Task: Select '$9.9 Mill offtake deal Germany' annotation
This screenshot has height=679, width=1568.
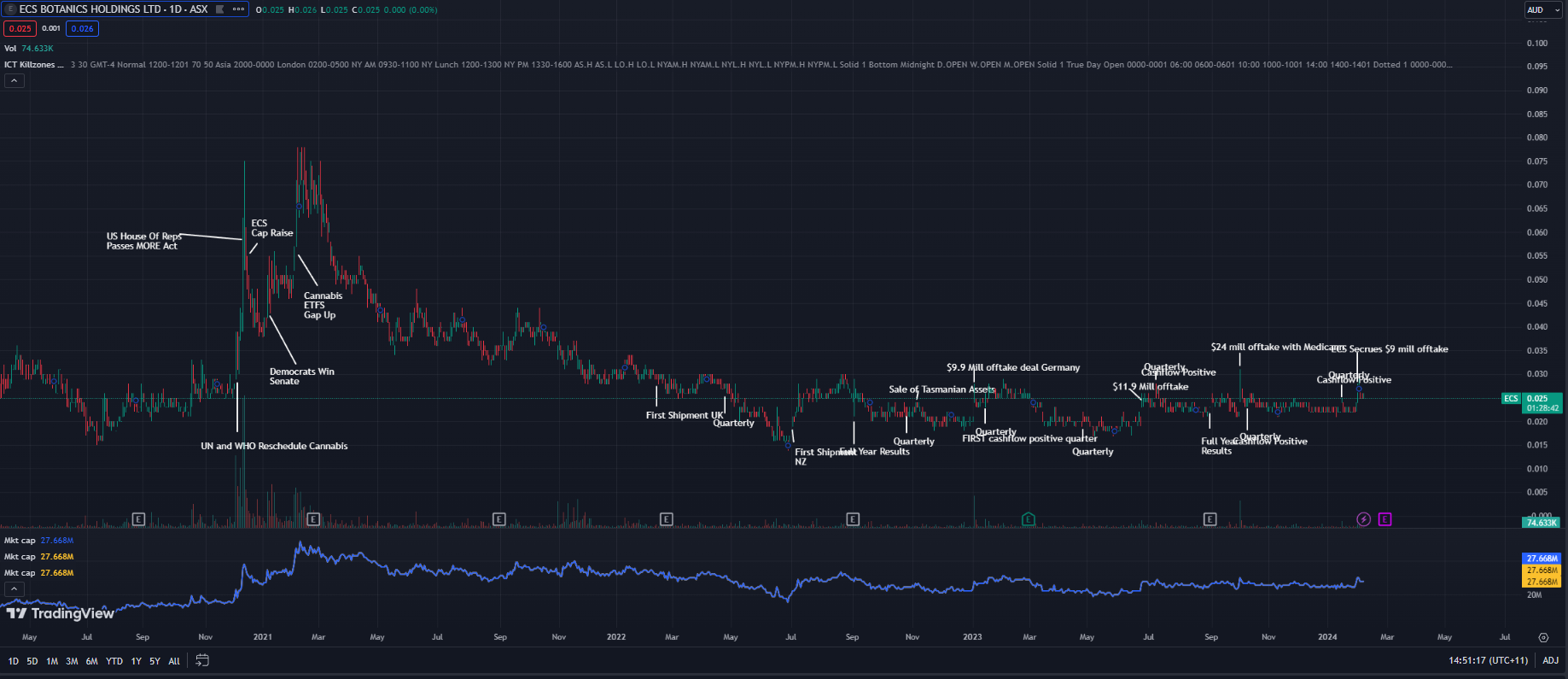Action: [1013, 367]
